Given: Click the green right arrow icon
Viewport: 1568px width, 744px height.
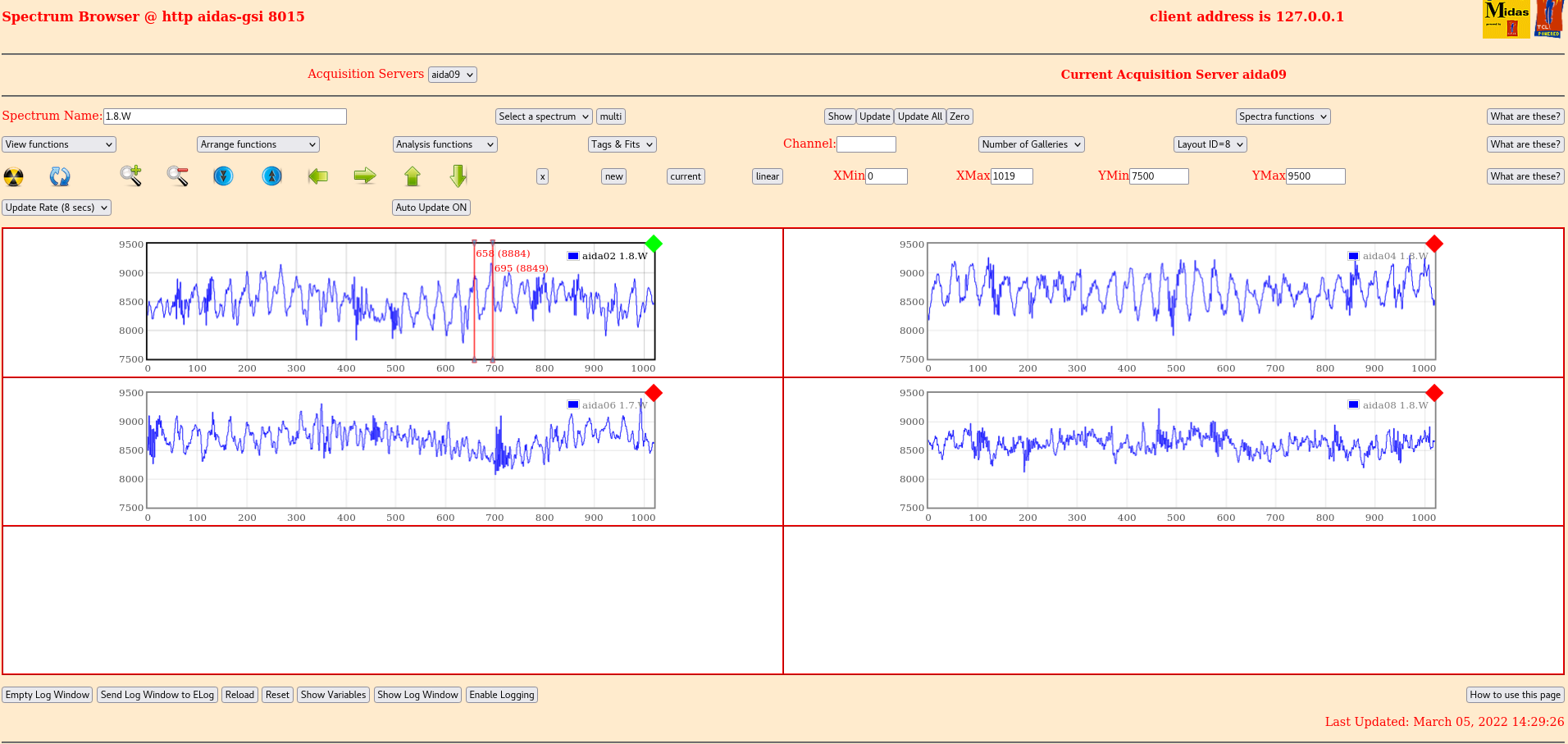Looking at the screenshot, I should coord(365,176).
